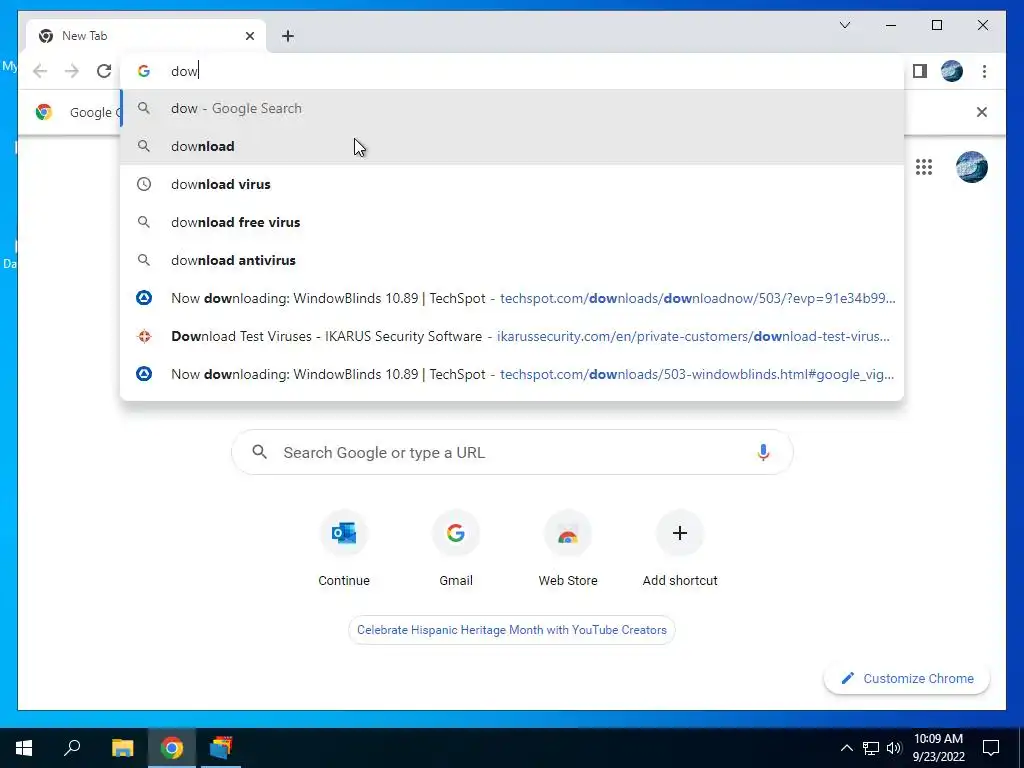Open the Chrome three-dot menu

pyautogui.click(x=984, y=71)
